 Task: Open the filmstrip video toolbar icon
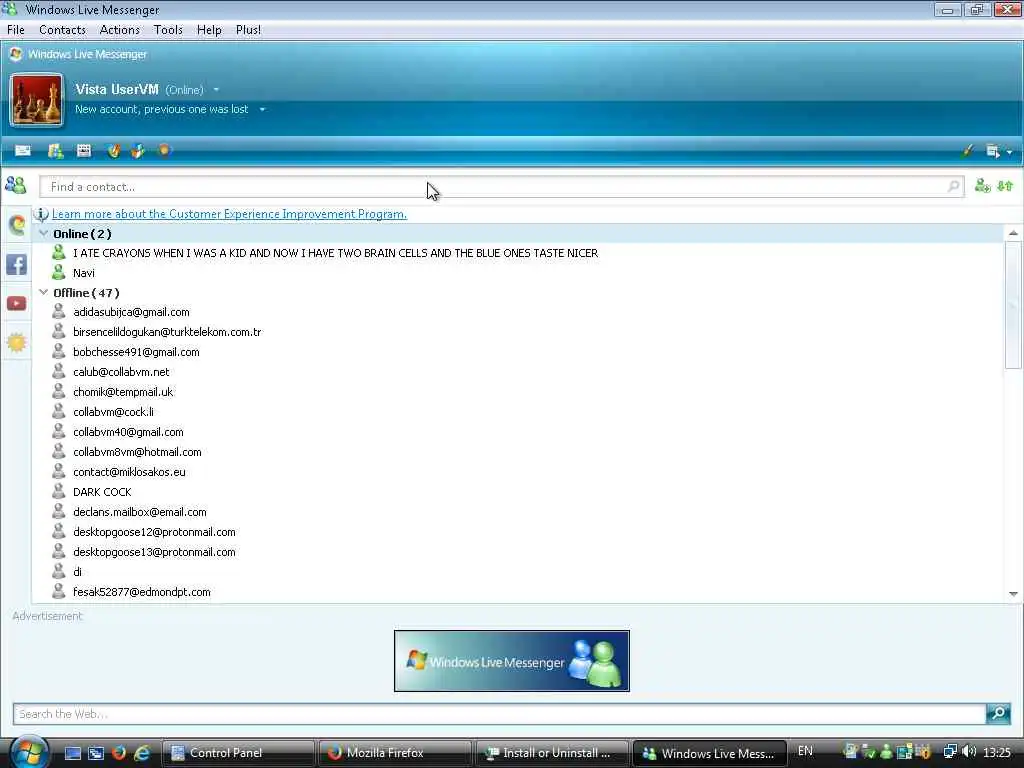(84, 151)
